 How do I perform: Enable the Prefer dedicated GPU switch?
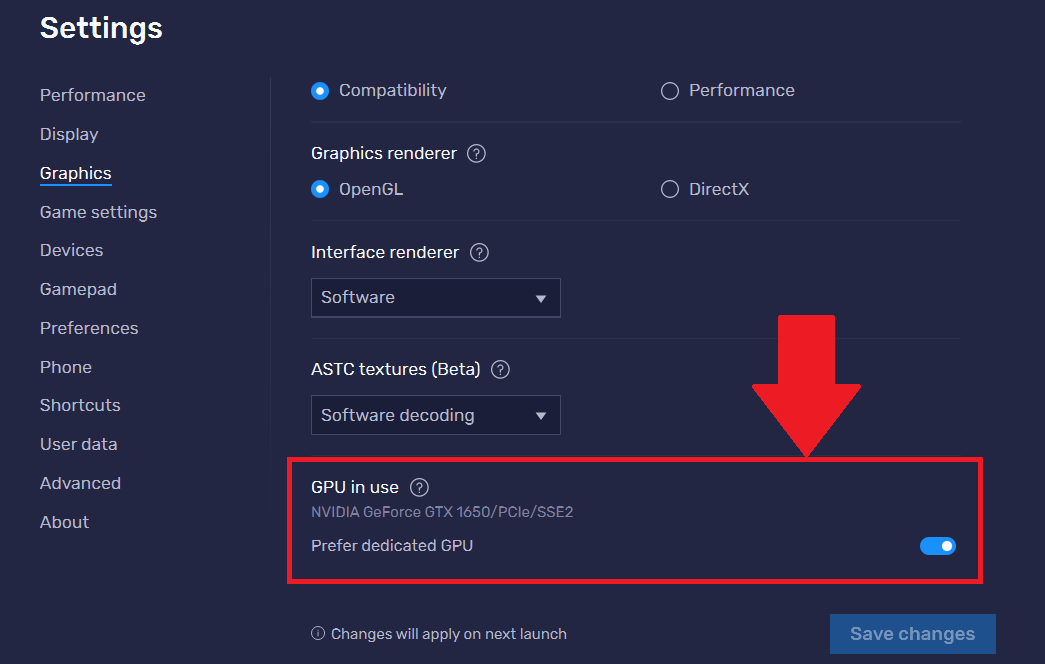coord(938,545)
